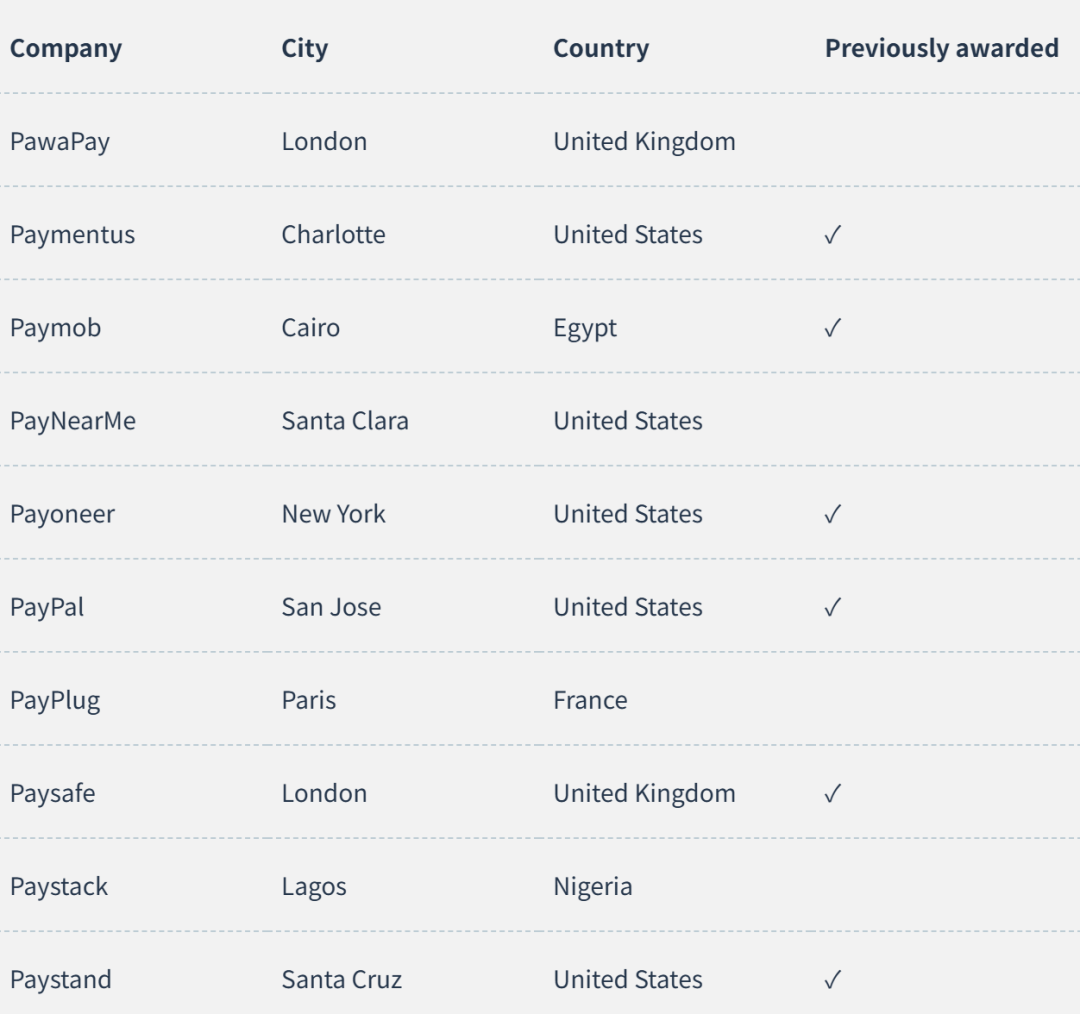
Task: Click the Country column header
Action: coord(601,49)
